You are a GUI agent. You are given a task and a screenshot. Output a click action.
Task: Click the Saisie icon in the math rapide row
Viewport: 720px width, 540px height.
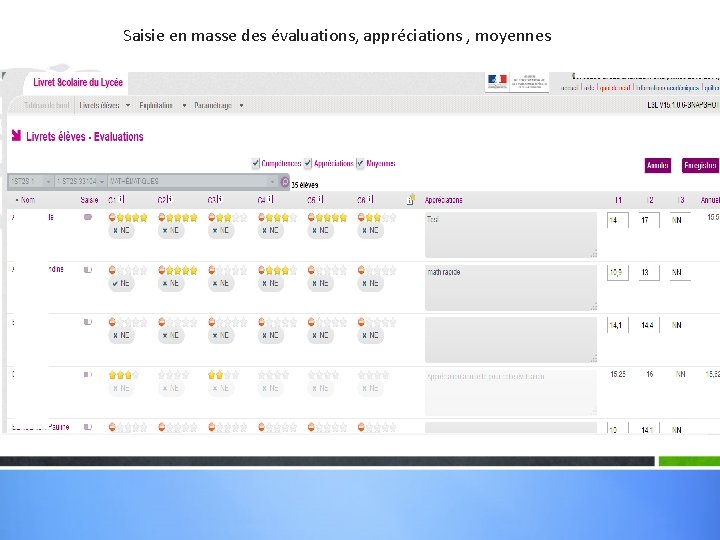pos(88,270)
